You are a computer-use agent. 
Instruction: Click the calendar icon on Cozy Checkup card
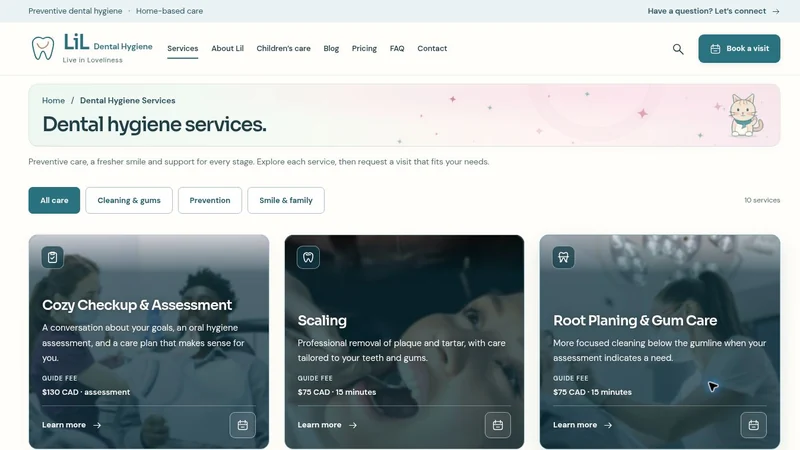(242, 425)
